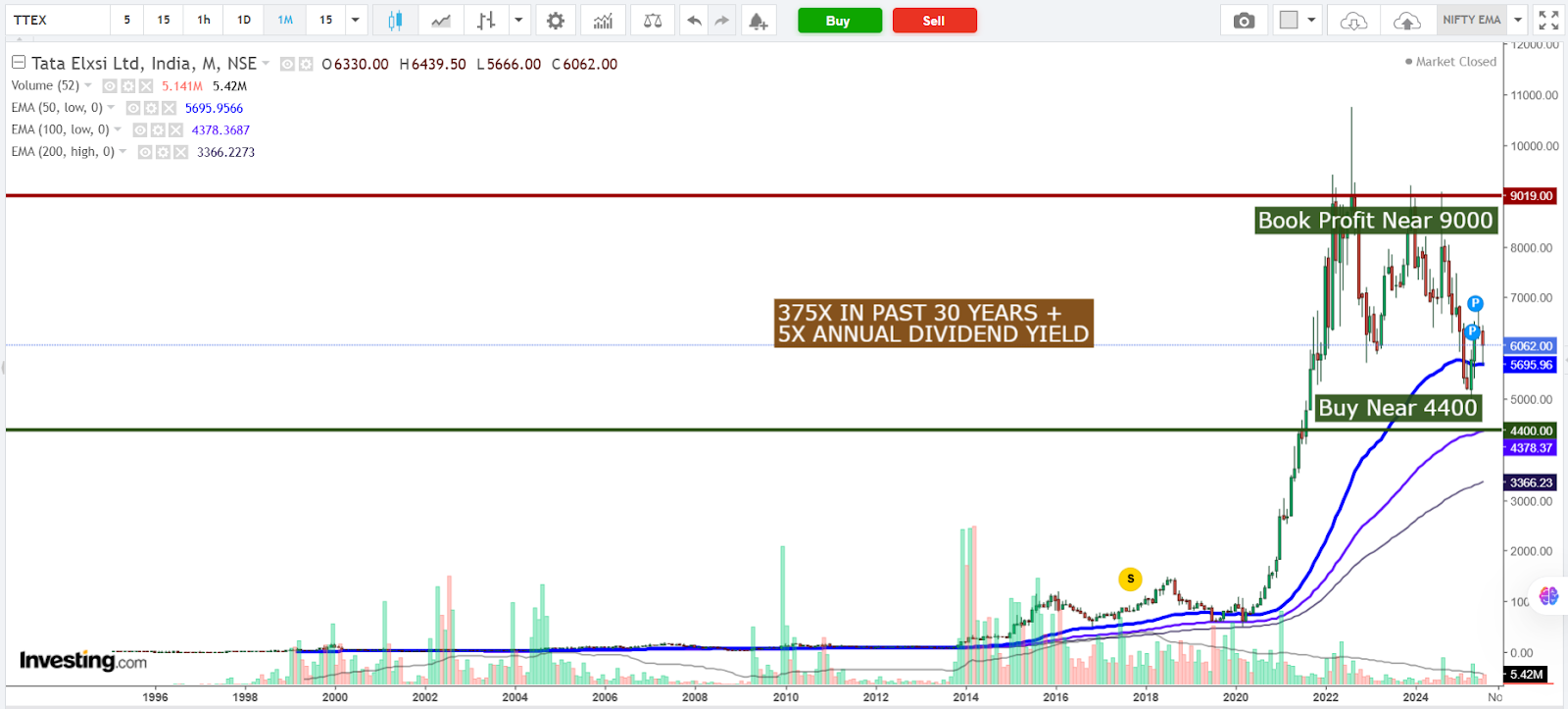Expand the EMA (50, low, 0) dropdown
This screenshot has height=709, width=1568.
[x=111, y=108]
